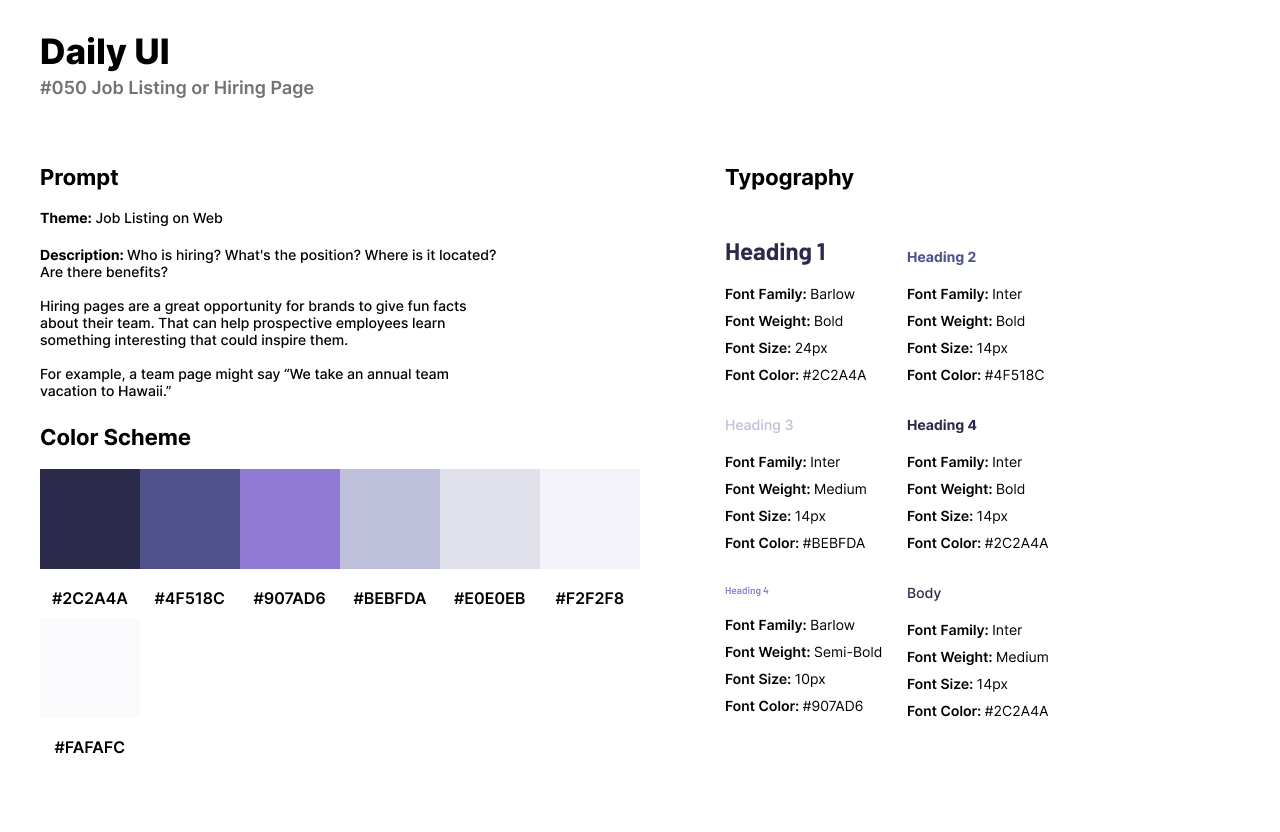1280x832 pixels.
Task: Select the "Heading 1" Barlow sample text
Action: [775, 252]
